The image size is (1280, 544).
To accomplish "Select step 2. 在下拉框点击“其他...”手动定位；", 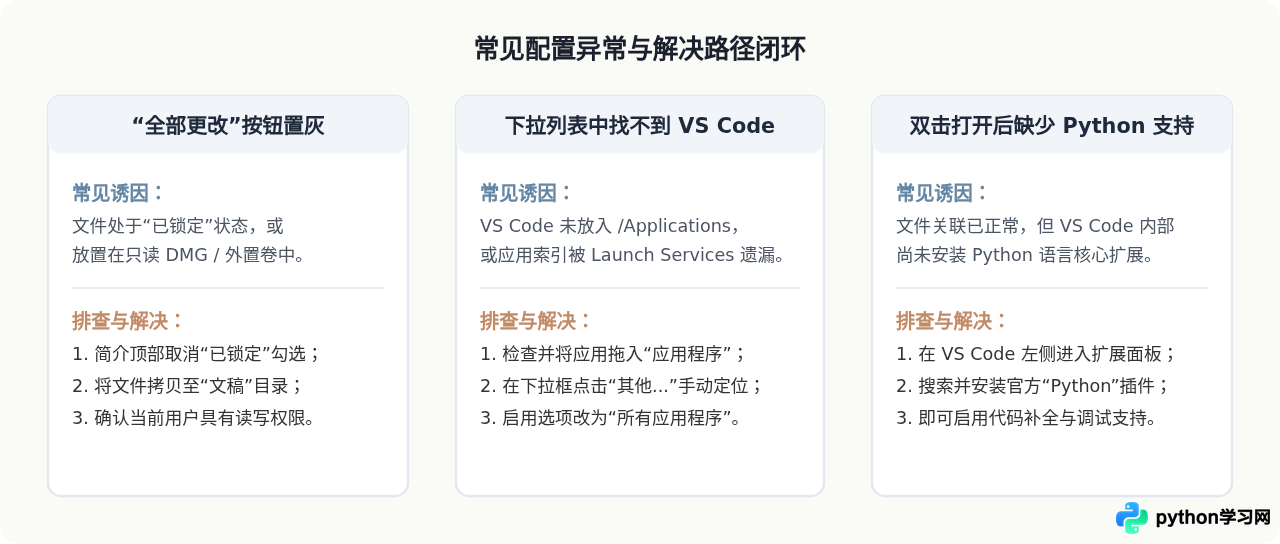I will [x=622, y=386].
